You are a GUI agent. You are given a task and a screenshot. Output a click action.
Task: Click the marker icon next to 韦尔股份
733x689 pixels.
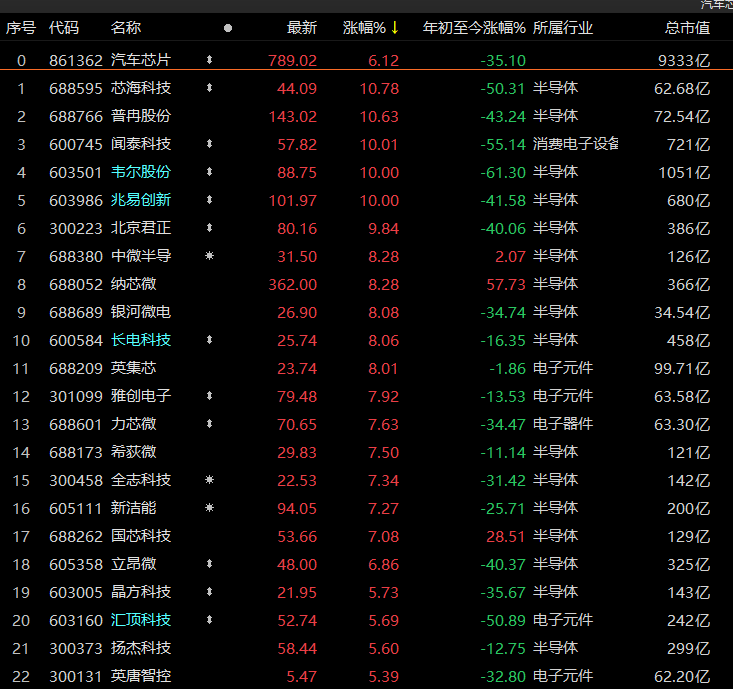pos(209,172)
